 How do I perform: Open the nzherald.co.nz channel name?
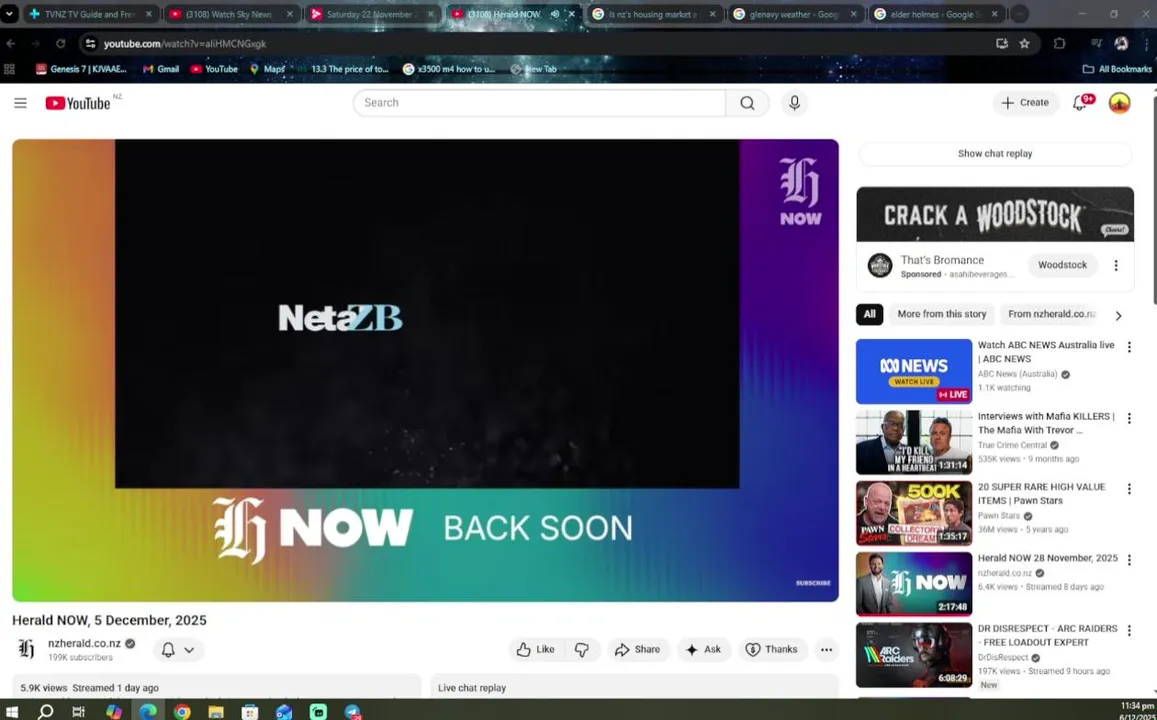point(84,643)
